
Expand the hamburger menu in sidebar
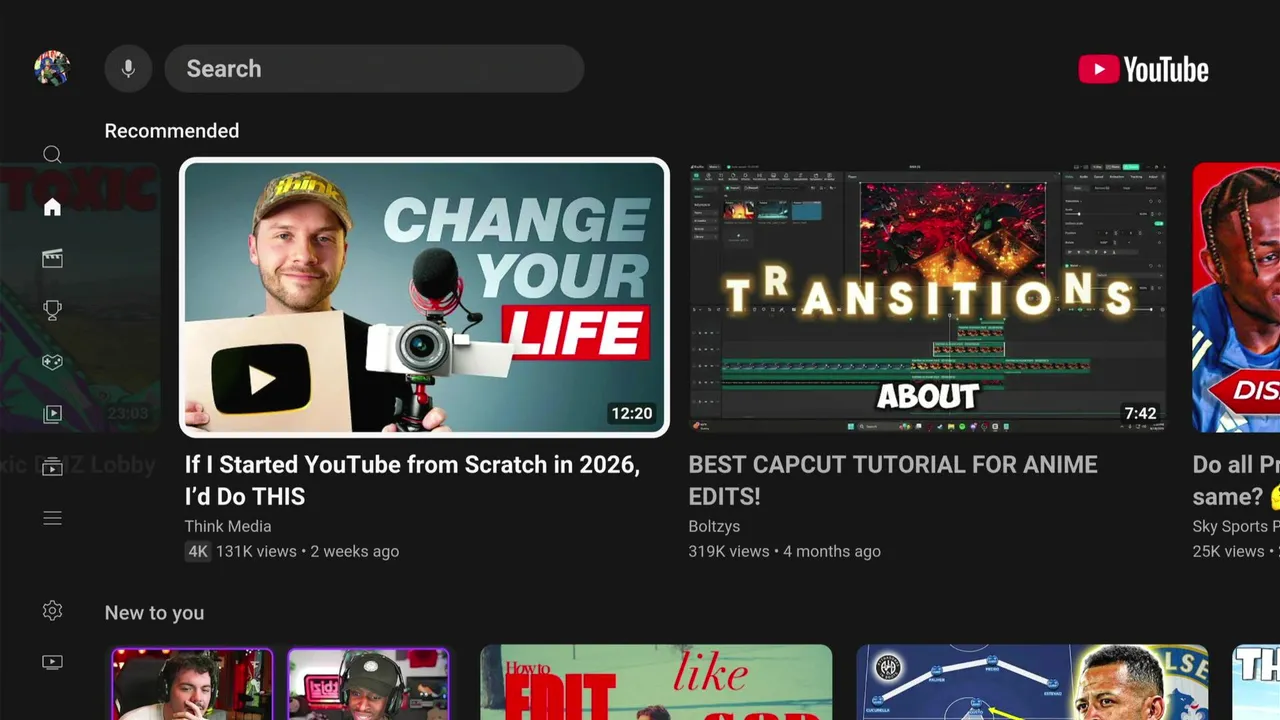tap(52, 518)
